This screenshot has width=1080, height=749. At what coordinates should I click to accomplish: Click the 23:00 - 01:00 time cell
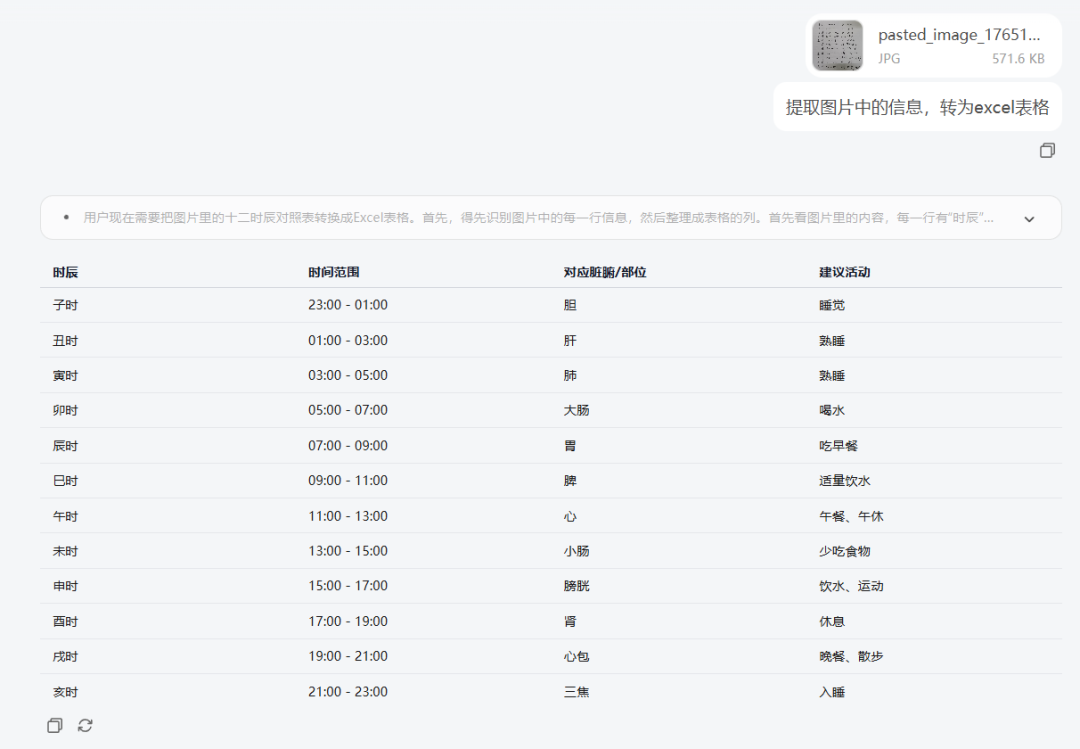[x=347, y=305]
